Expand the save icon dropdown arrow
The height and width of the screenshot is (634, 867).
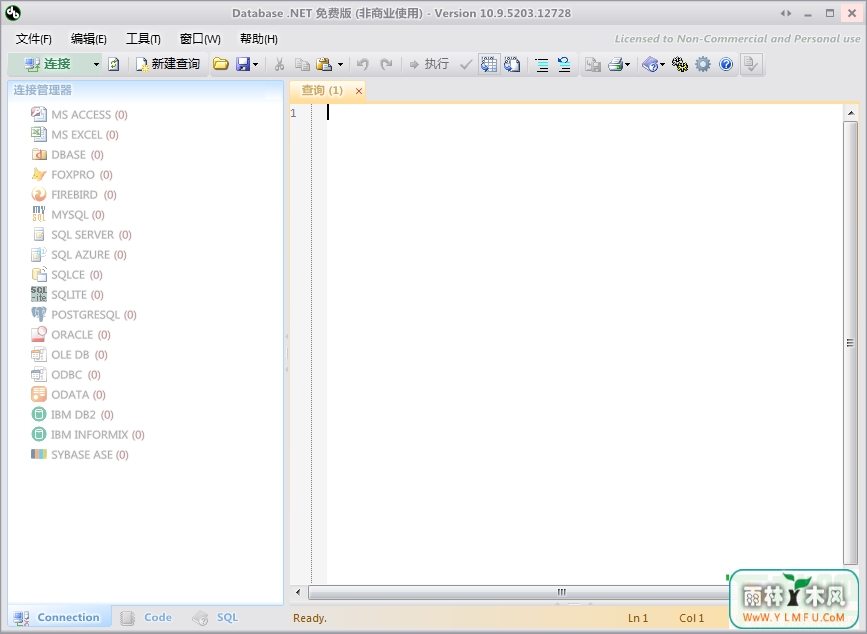pyautogui.click(x=255, y=65)
